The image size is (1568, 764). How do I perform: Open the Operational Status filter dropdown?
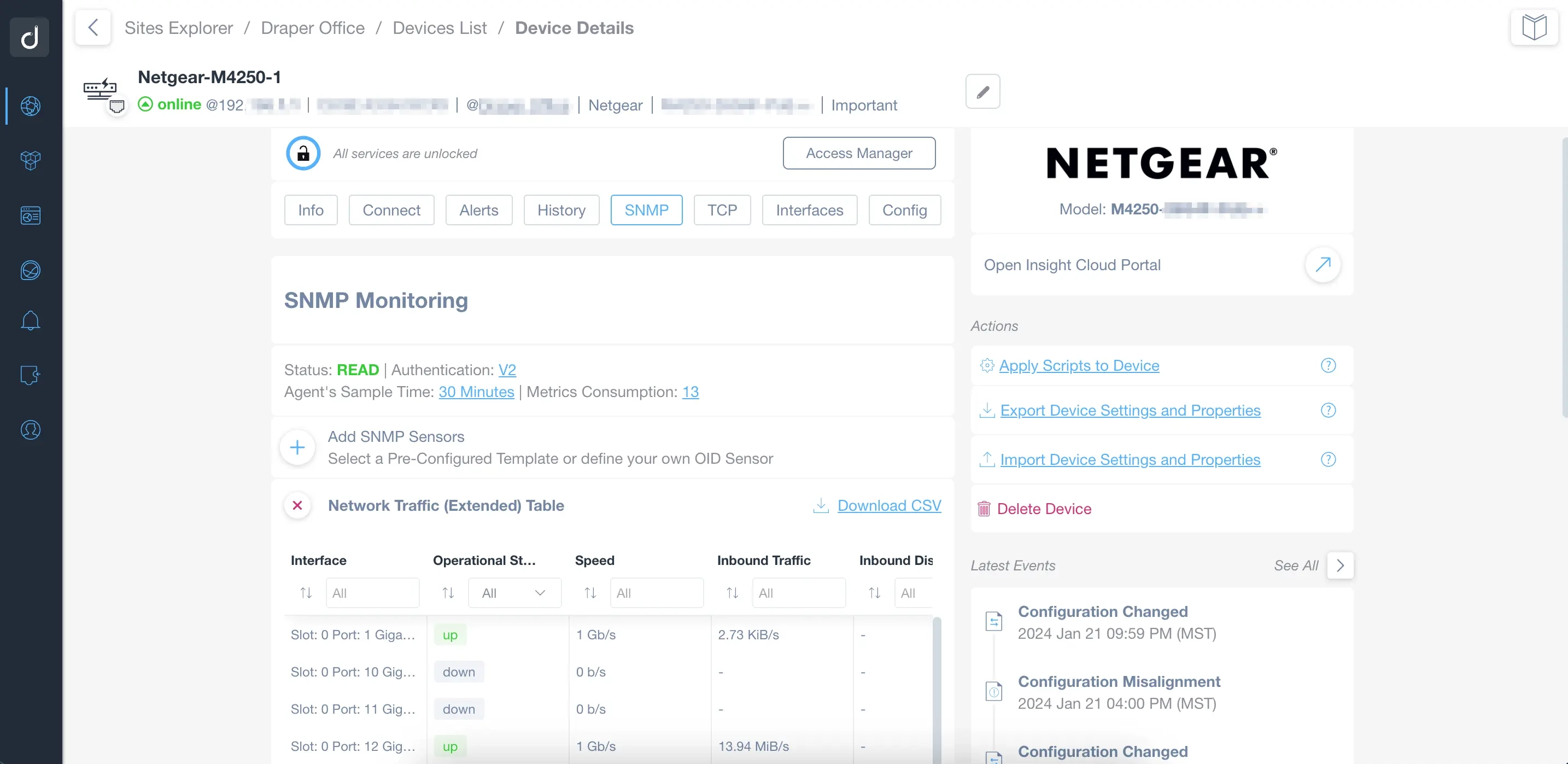coord(514,593)
